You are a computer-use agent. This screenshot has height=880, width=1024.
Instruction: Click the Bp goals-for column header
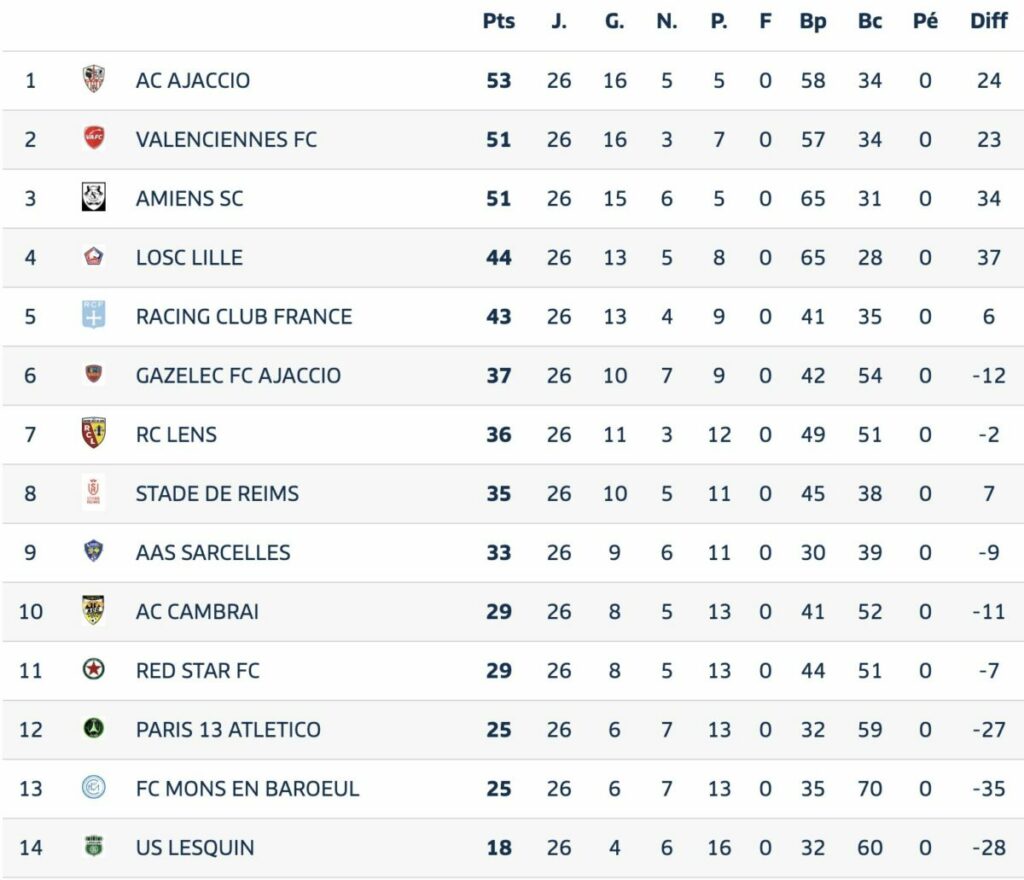(x=813, y=21)
